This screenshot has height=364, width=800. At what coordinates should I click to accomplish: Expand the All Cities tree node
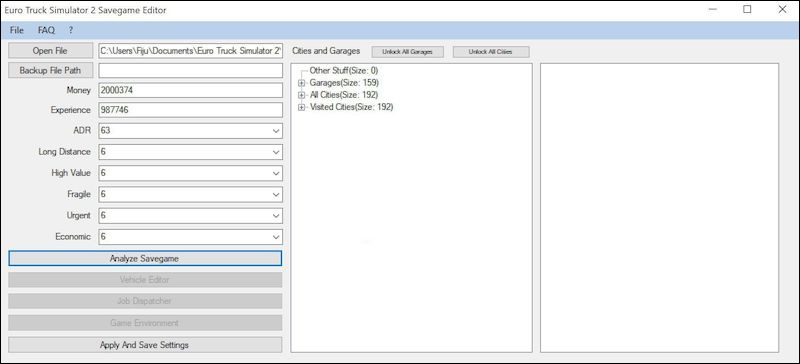point(302,95)
